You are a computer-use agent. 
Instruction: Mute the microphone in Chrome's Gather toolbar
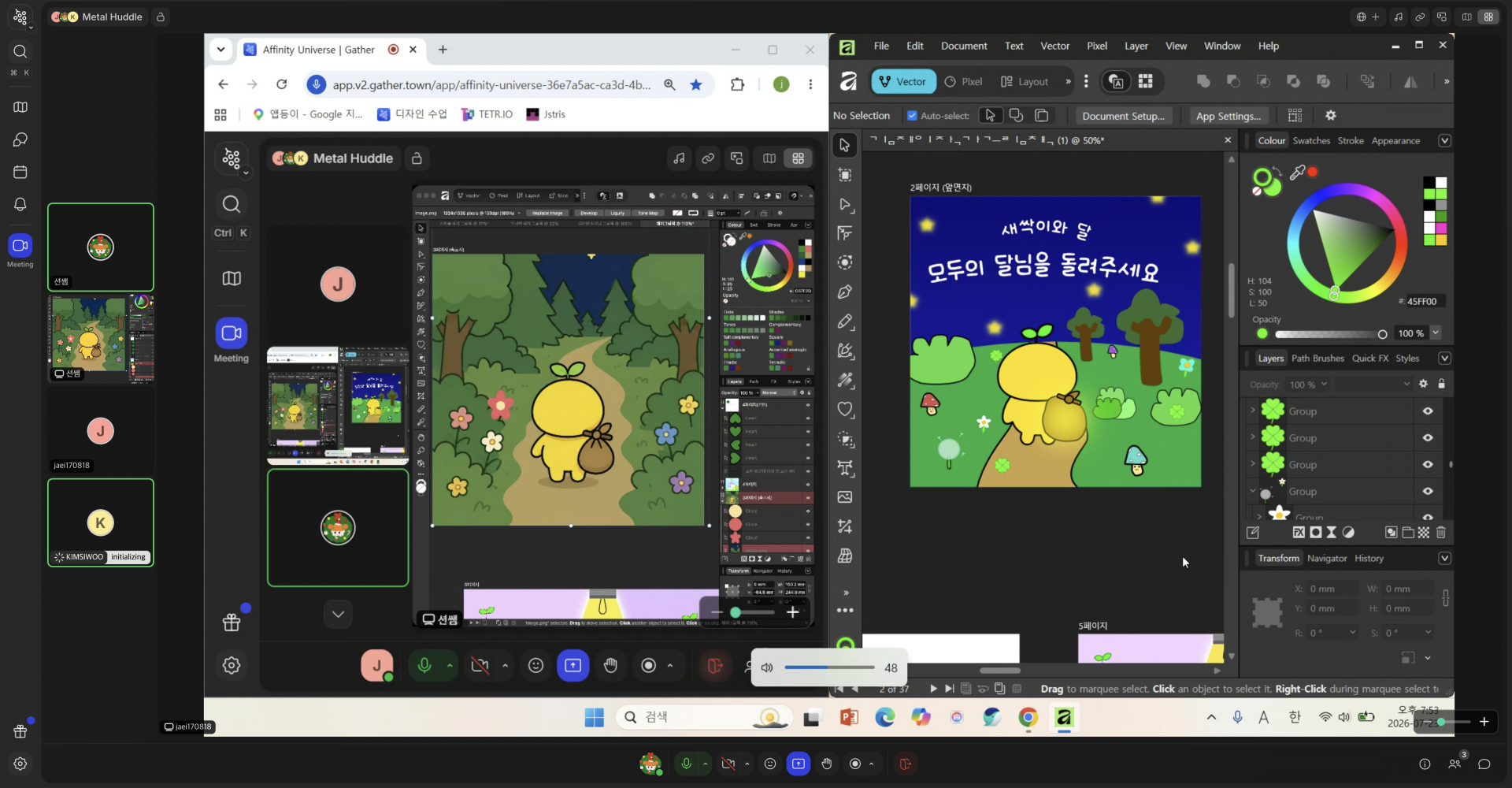[424, 666]
